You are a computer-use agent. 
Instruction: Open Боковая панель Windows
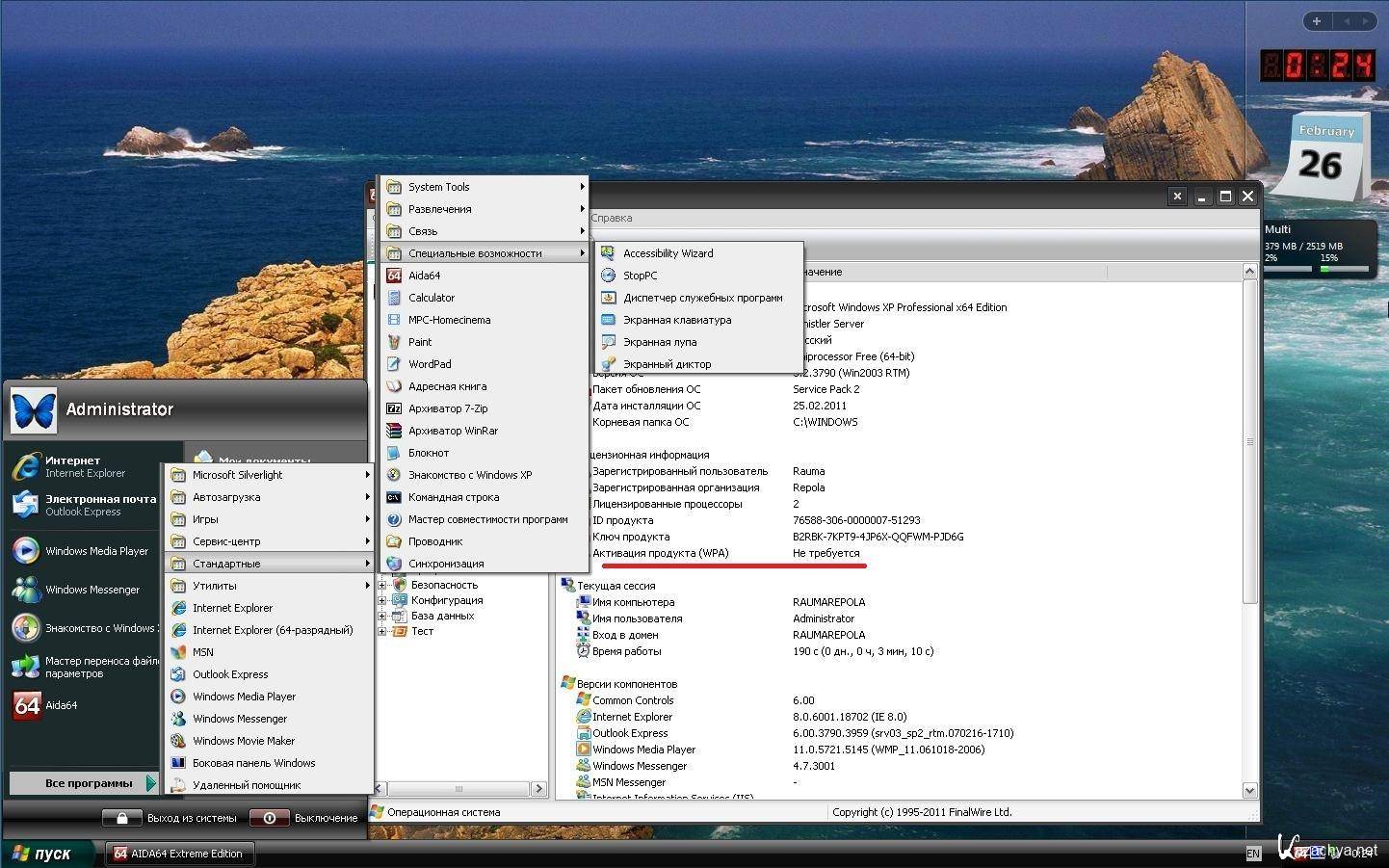[270, 763]
